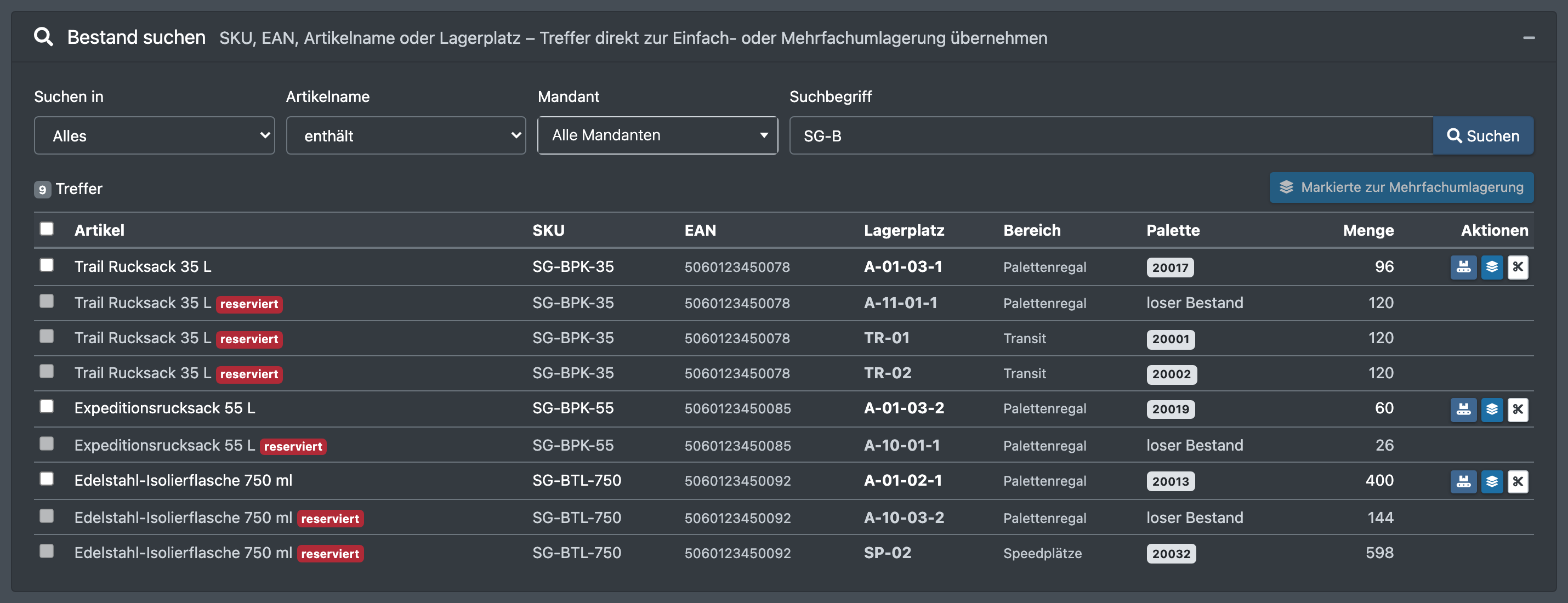Click layers icon in Expeditionsrucksack A-01-03-2 row

coord(1491,409)
